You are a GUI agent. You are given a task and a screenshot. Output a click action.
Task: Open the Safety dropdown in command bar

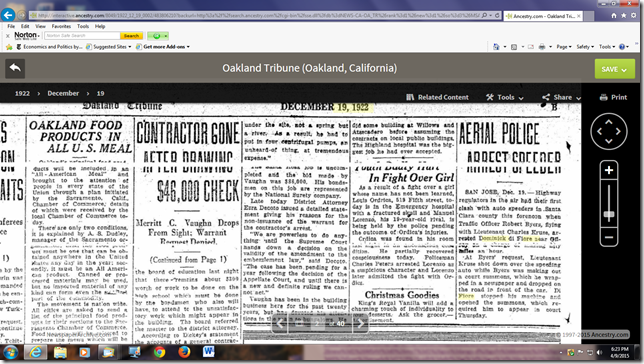[585, 47]
